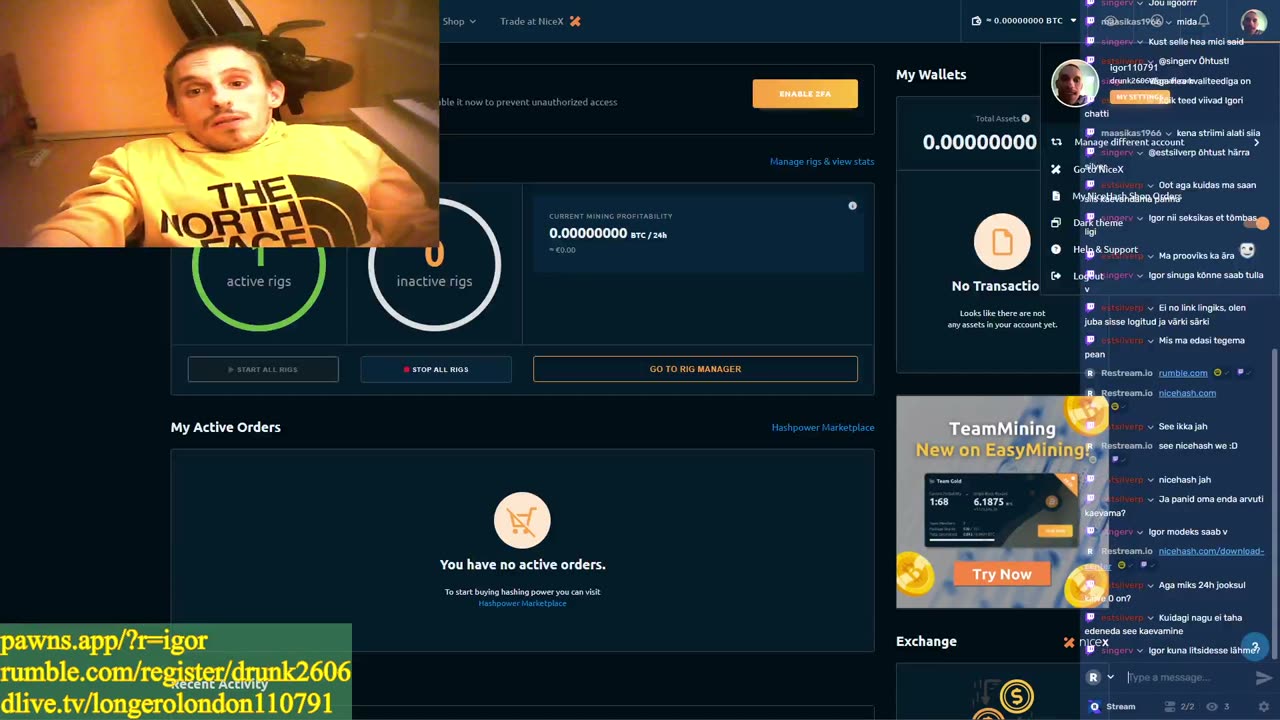Click the Help & Support question icon
The height and width of the screenshot is (720, 1280).
pos(1056,249)
